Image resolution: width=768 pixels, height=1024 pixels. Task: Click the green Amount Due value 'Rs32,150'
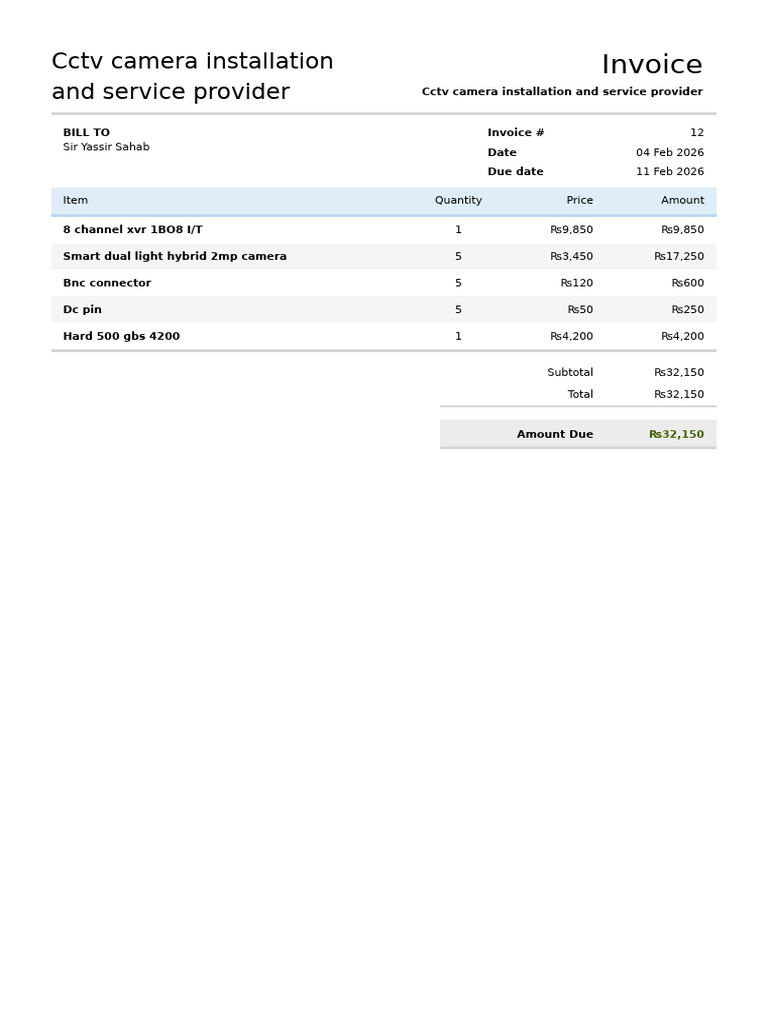[677, 434]
